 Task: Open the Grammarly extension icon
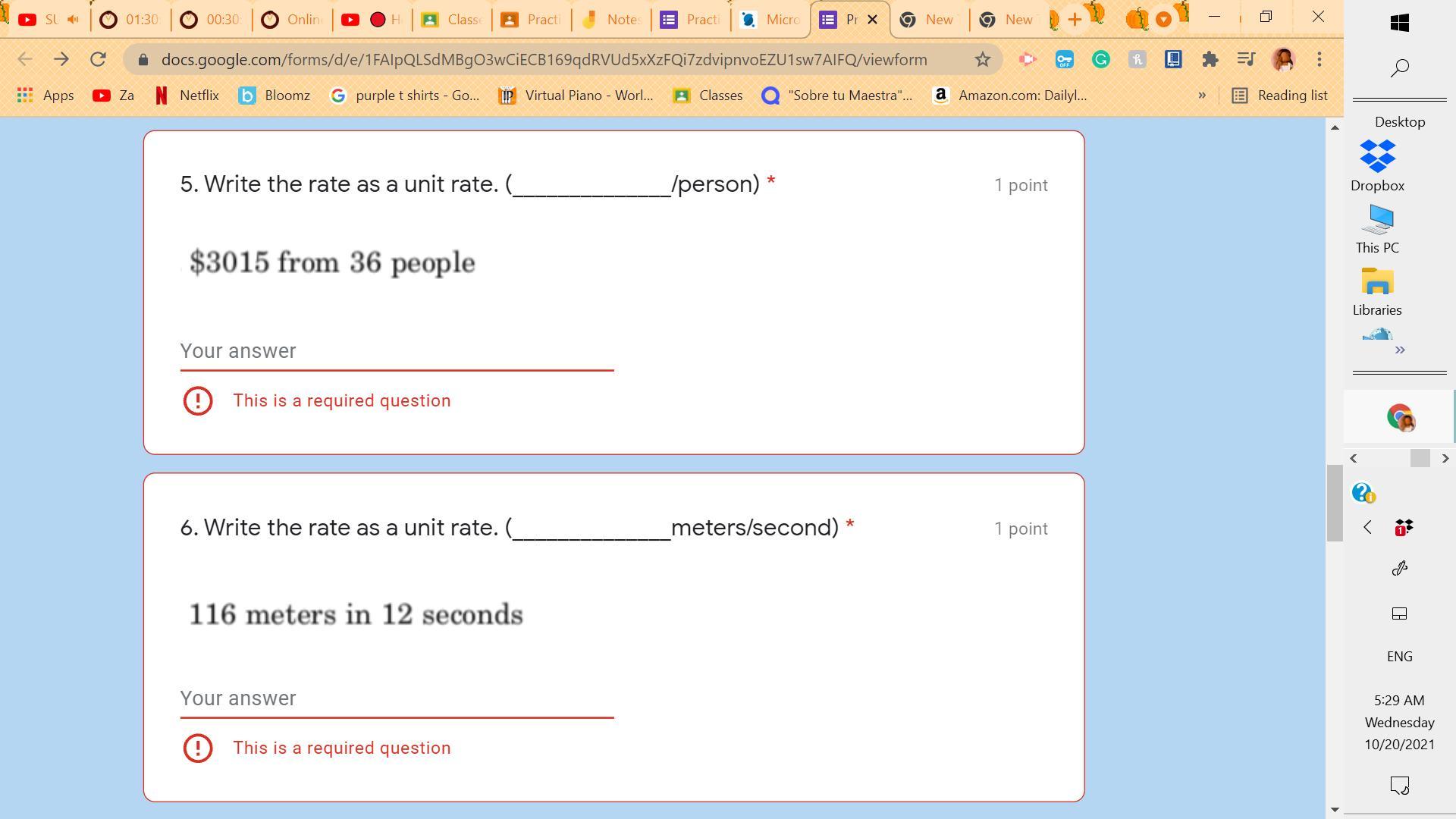coord(1100,59)
